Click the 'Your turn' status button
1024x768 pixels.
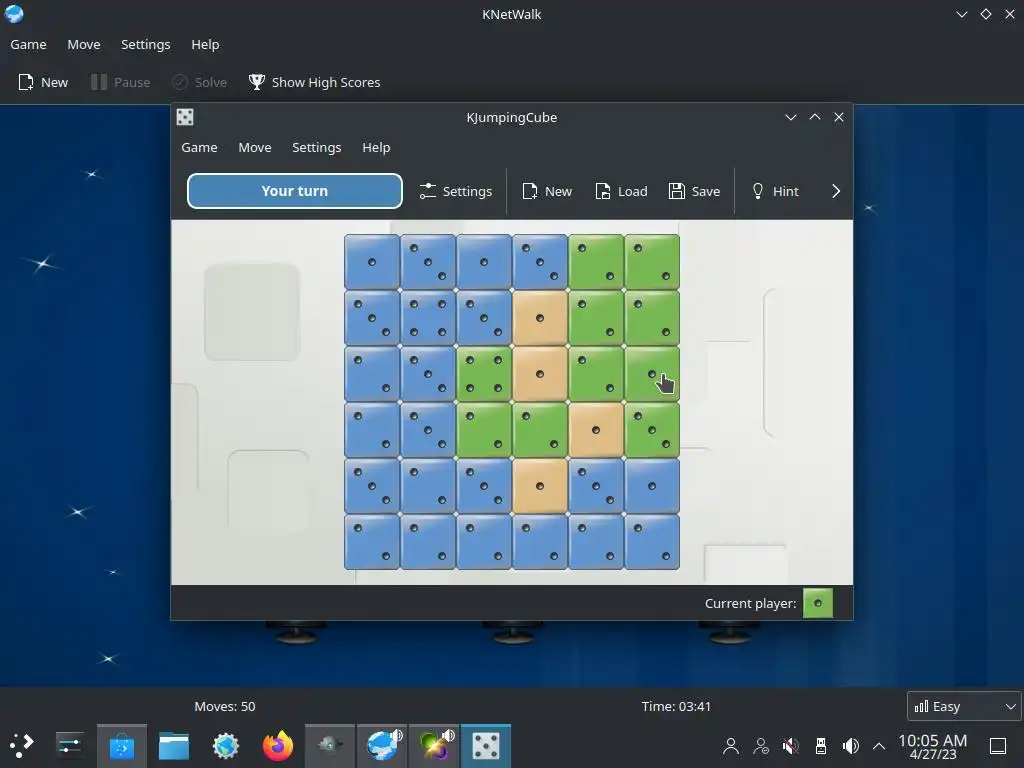coord(295,191)
